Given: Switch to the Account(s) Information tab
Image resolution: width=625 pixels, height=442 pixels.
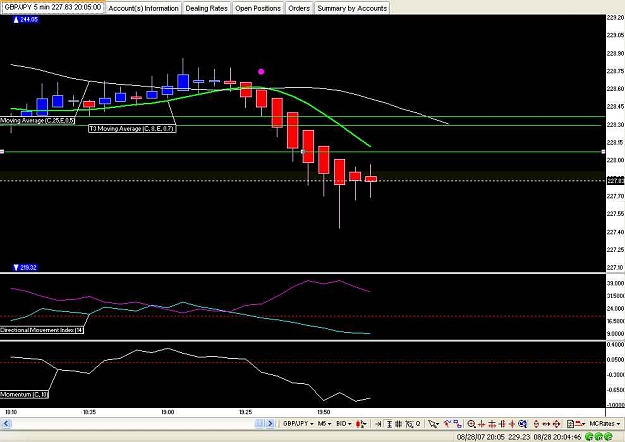Looking at the screenshot, I should tap(143, 8).
